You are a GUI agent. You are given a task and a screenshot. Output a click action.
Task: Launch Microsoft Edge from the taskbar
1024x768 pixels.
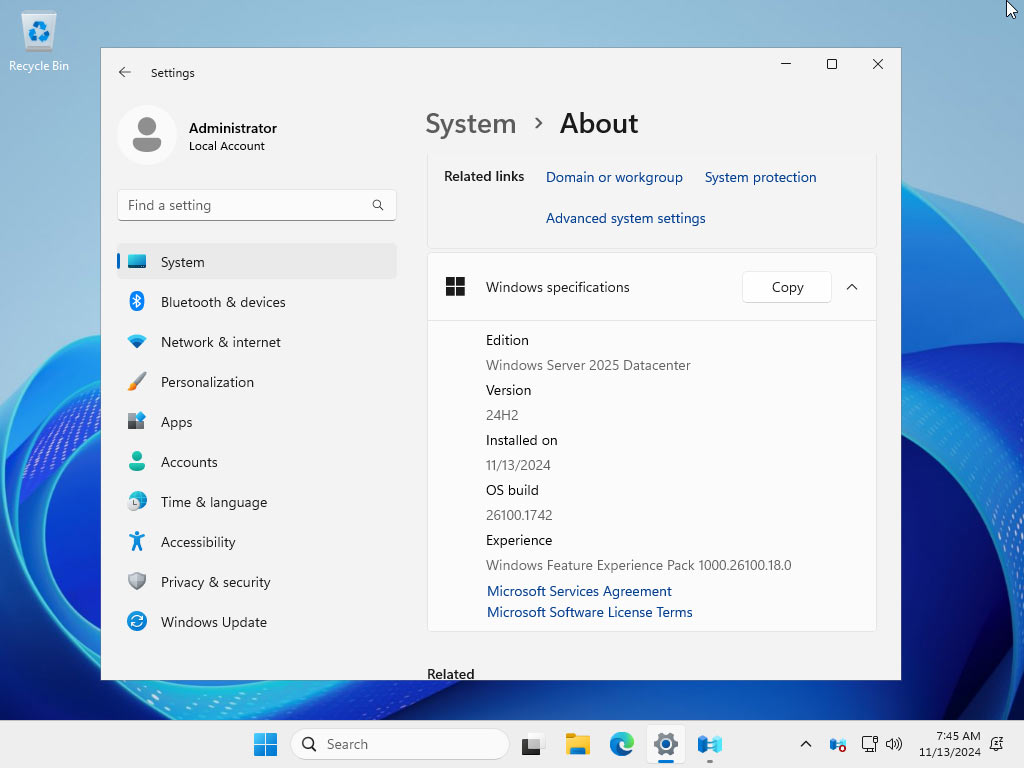tap(622, 744)
